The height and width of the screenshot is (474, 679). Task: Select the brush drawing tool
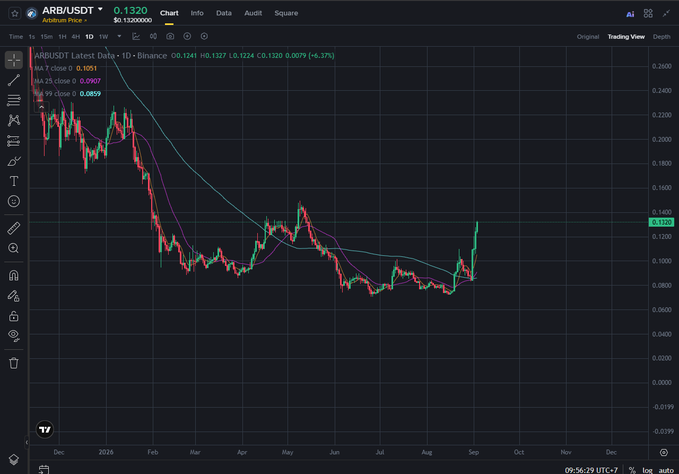pos(14,161)
